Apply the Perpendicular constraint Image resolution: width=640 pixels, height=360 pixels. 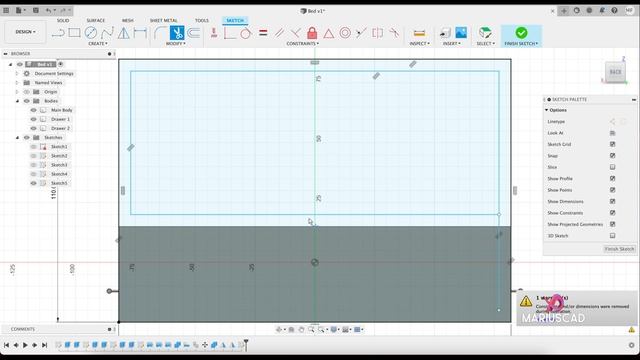click(x=296, y=33)
